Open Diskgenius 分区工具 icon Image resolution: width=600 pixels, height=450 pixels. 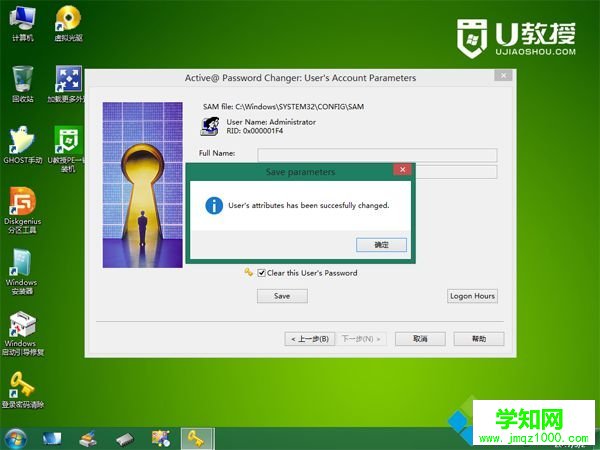23,210
